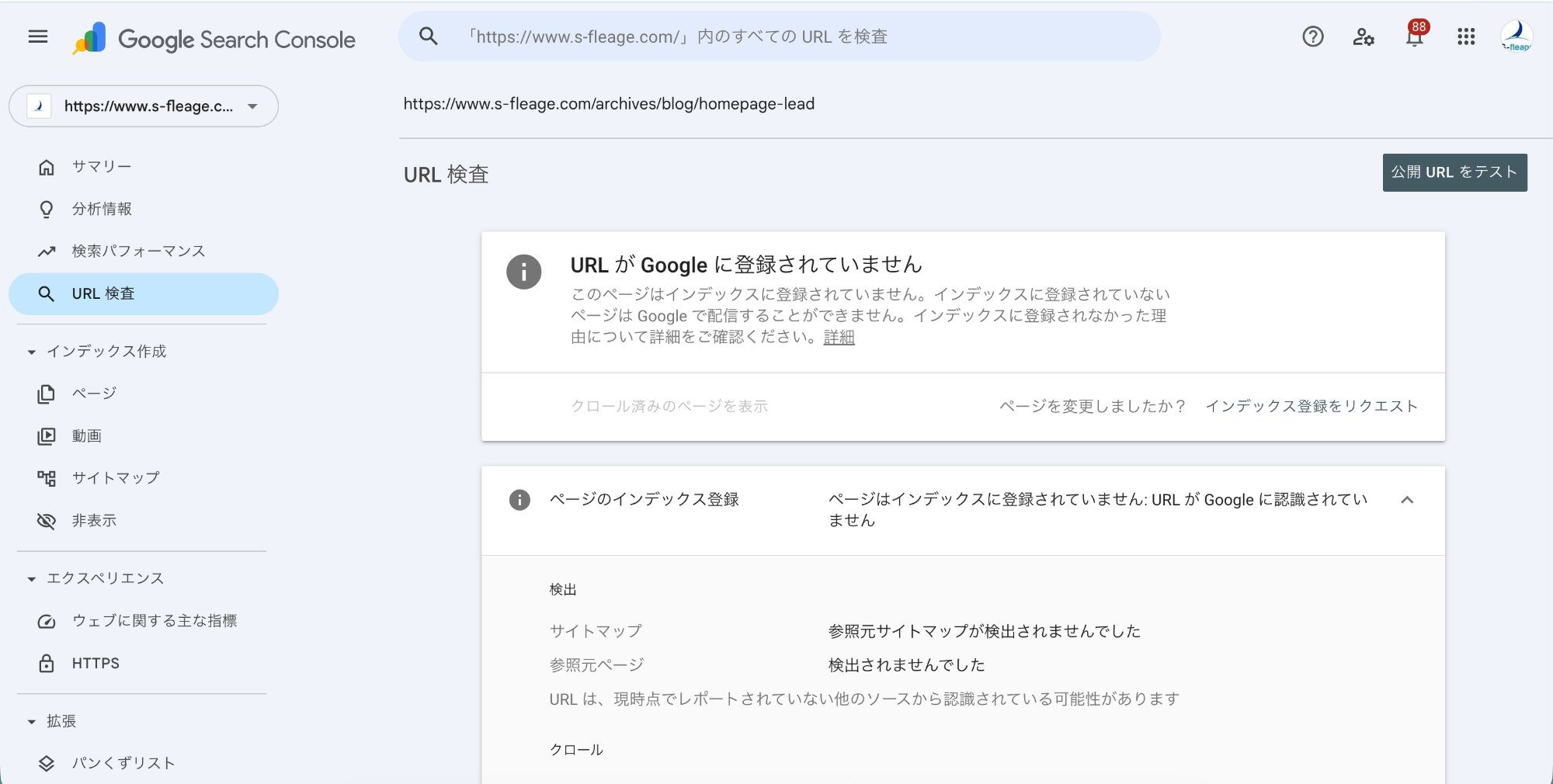Collapse the ページのインデックス登録 section
This screenshot has height=784, width=1553.
click(1405, 500)
